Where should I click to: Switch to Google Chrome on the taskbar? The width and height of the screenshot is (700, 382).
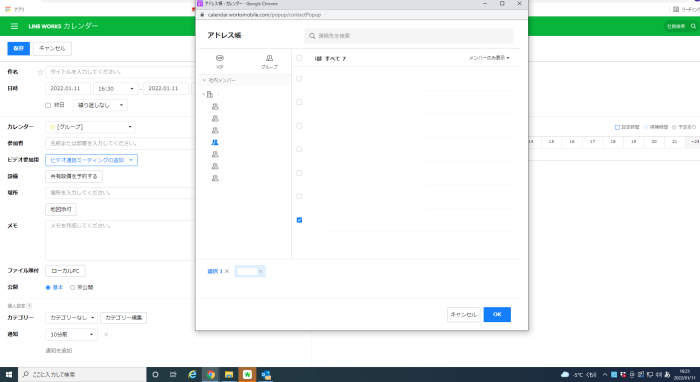click(211, 374)
